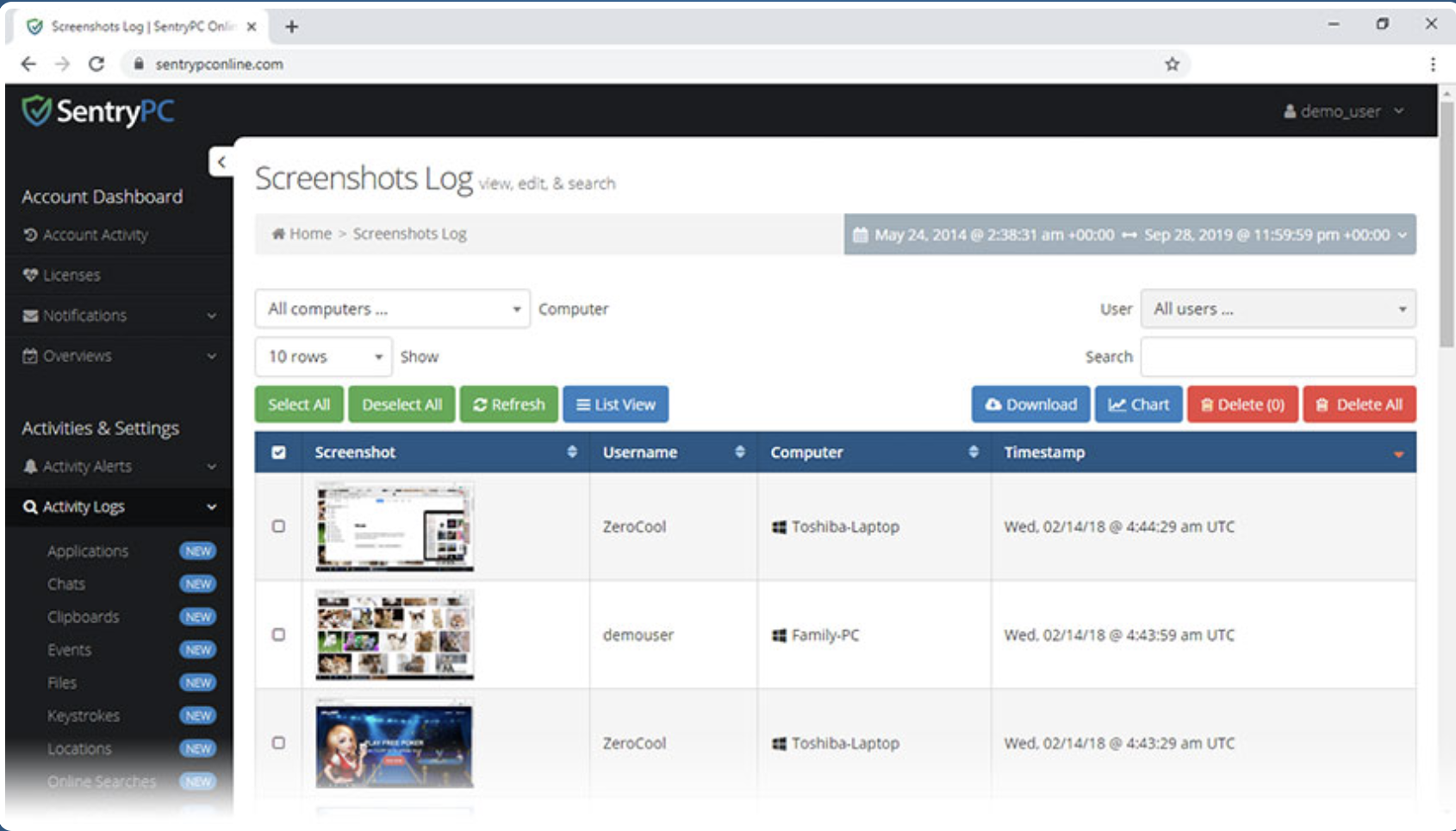Screen dimensions: 1456x831
Task: Change the rows shown via the 10 rows dropdown
Action: pos(323,356)
